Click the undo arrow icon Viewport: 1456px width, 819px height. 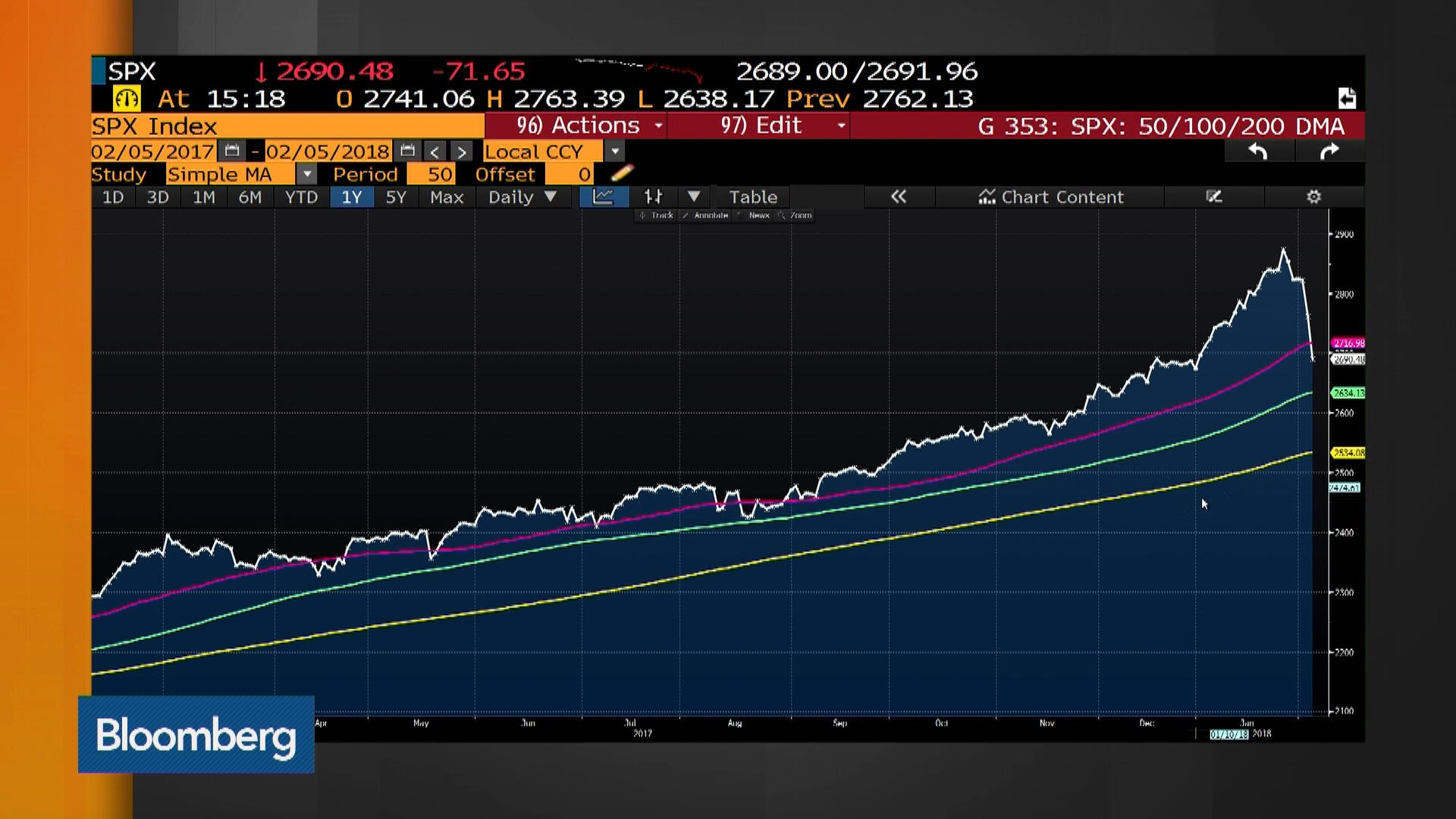click(1257, 152)
